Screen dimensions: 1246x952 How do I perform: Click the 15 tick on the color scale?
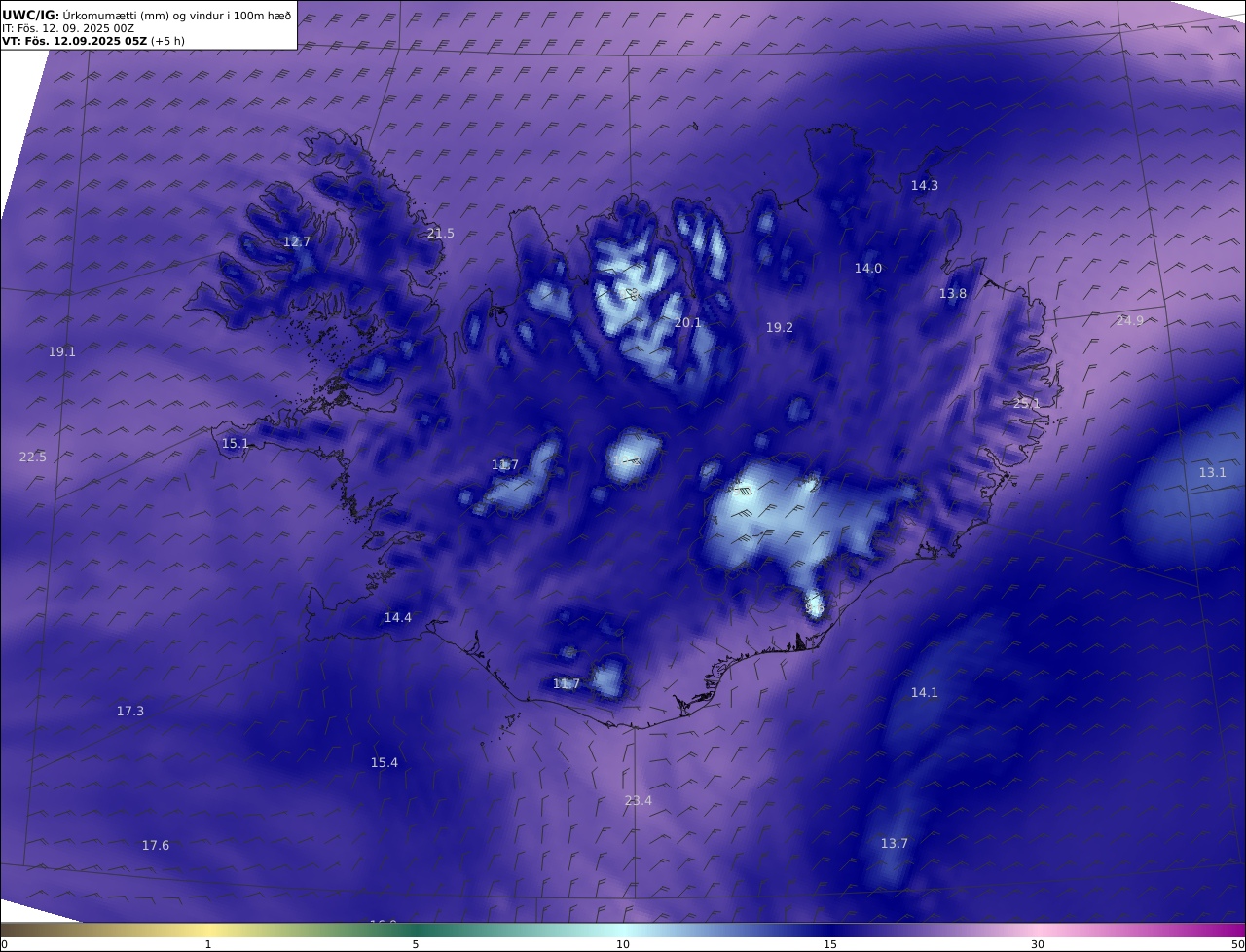pyautogui.click(x=830, y=944)
